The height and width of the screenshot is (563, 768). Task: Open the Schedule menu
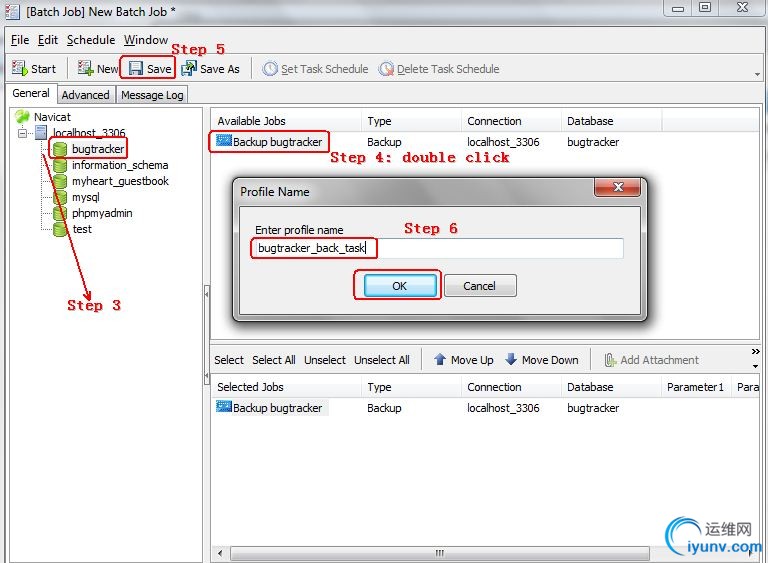click(x=91, y=40)
